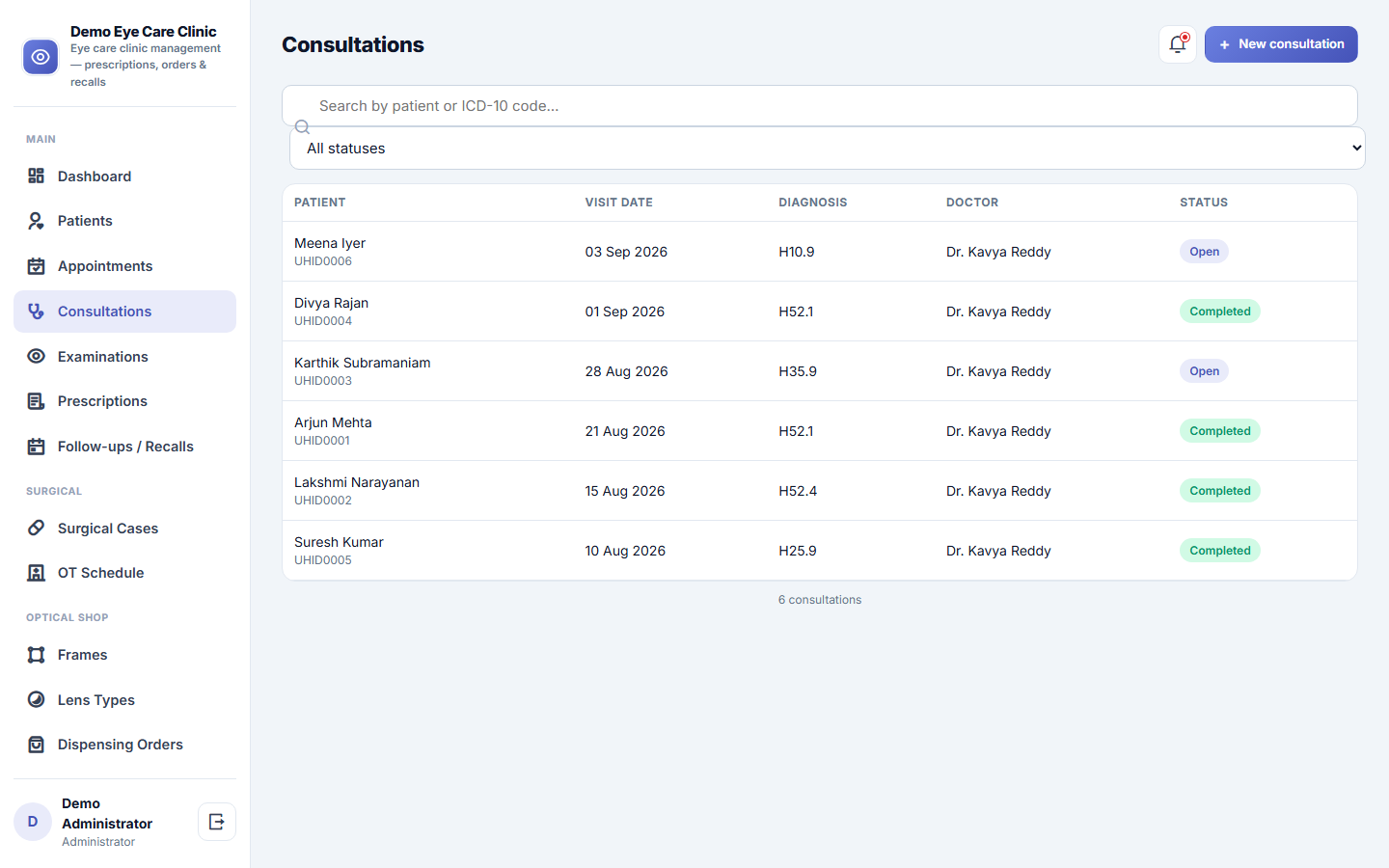Click the Status column header
This screenshot has height=868, width=1389.
(1204, 203)
